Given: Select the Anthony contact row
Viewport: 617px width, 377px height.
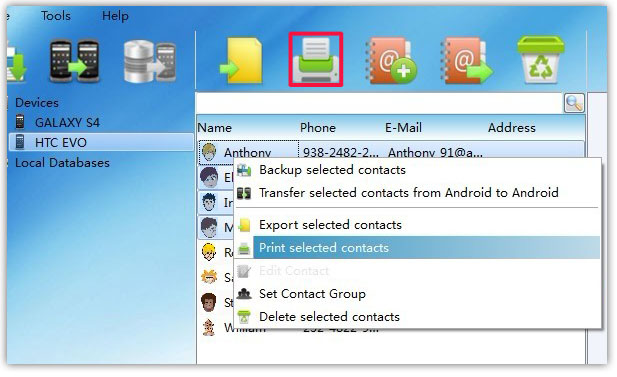Looking at the screenshot, I should 391,152.
